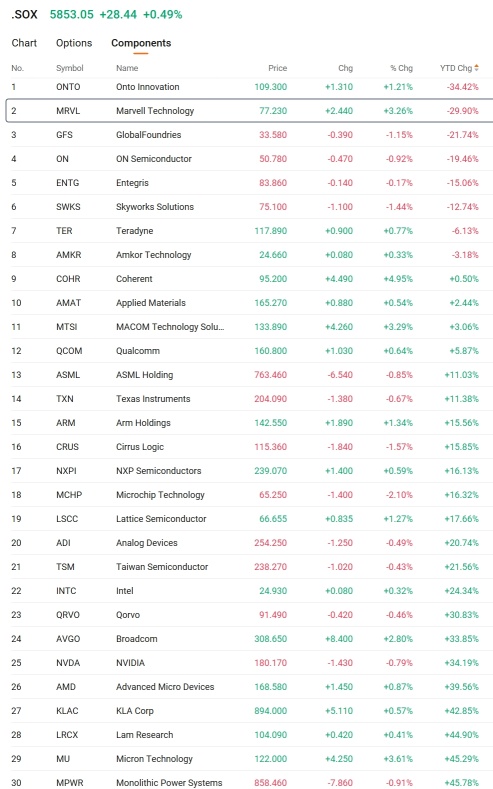Sort by the % Chg column header
This screenshot has height=789, width=493.
(401, 68)
